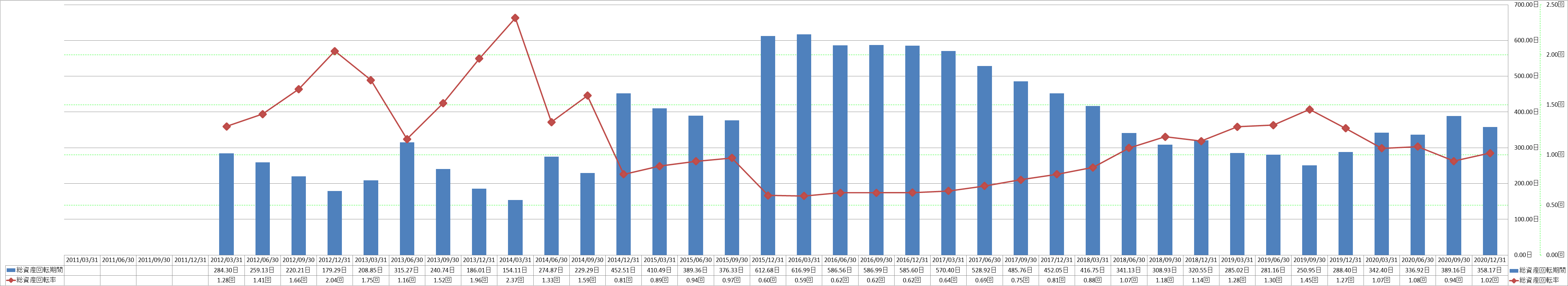Click the 総資産回転率 legend entry at right

1539,280
